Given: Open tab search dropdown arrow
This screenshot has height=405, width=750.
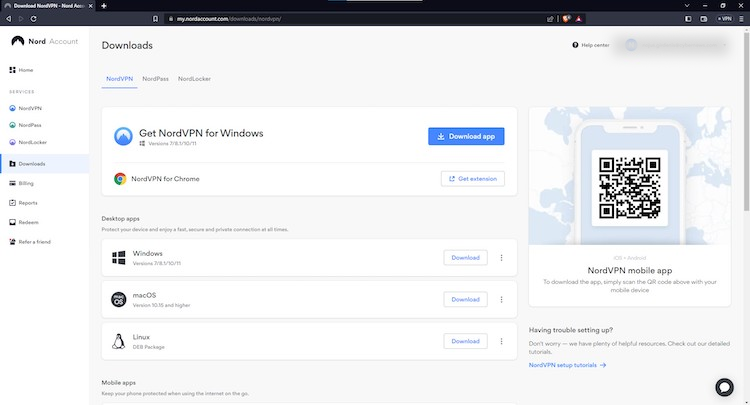Looking at the screenshot, I should point(687,6).
